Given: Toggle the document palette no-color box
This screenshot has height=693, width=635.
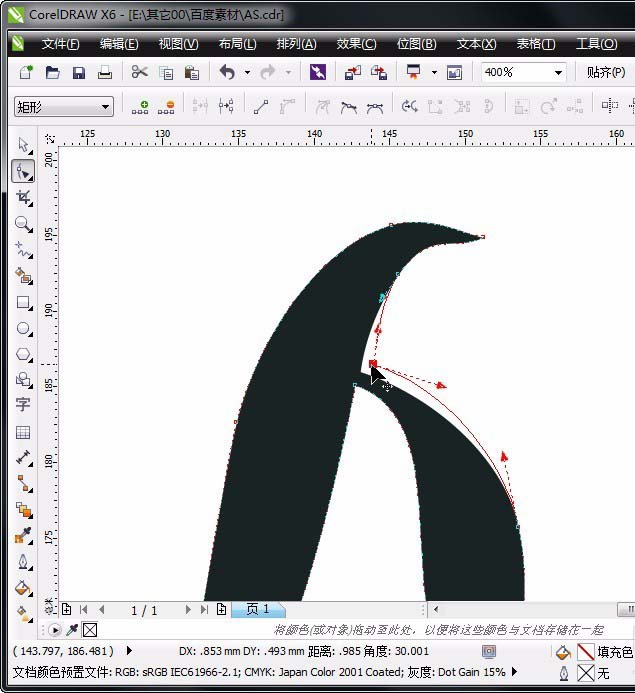Looking at the screenshot, I should point(89,630).
